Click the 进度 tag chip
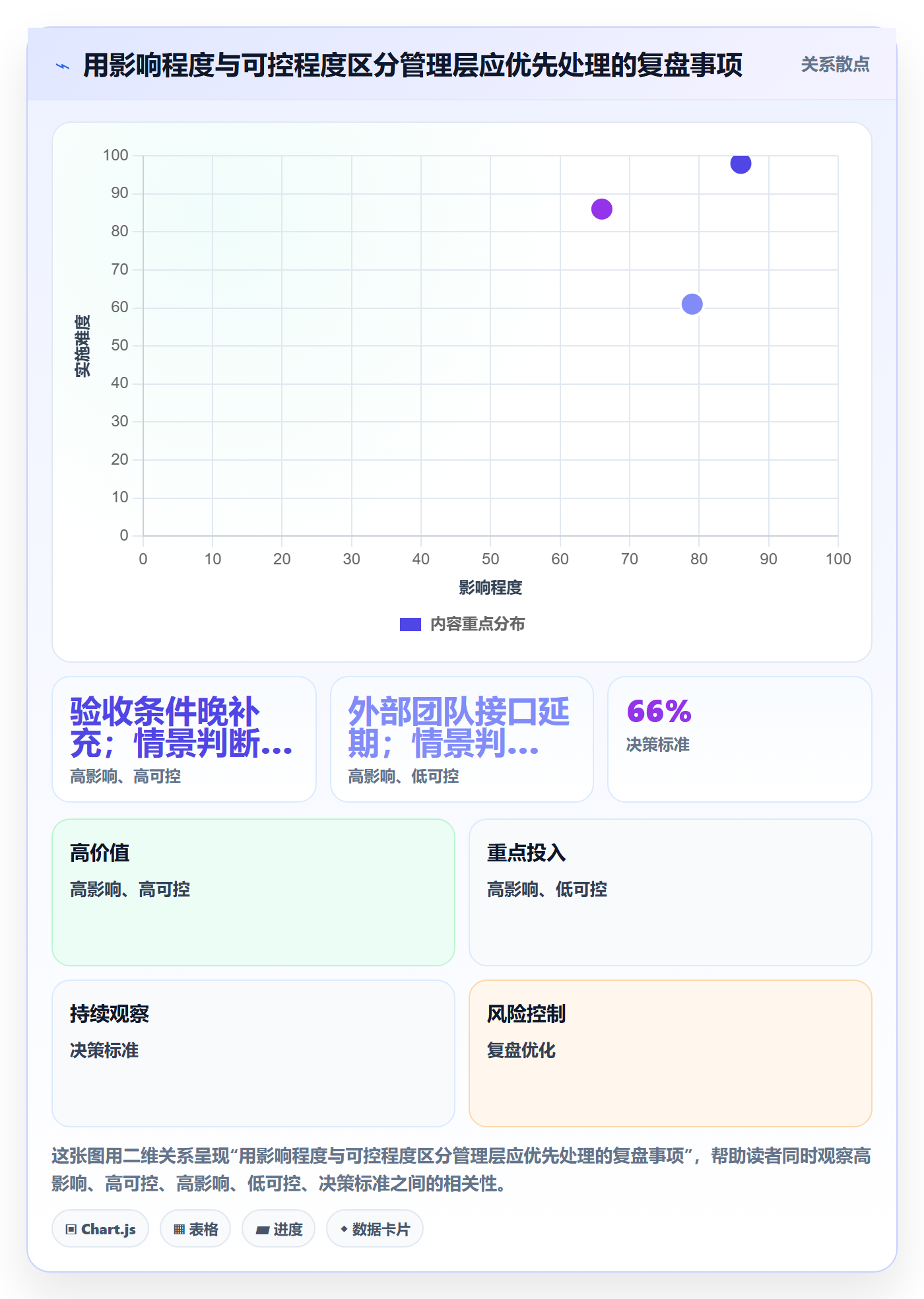The width and height of the screenshot is (924, 1299). [x=279, y=1229]
